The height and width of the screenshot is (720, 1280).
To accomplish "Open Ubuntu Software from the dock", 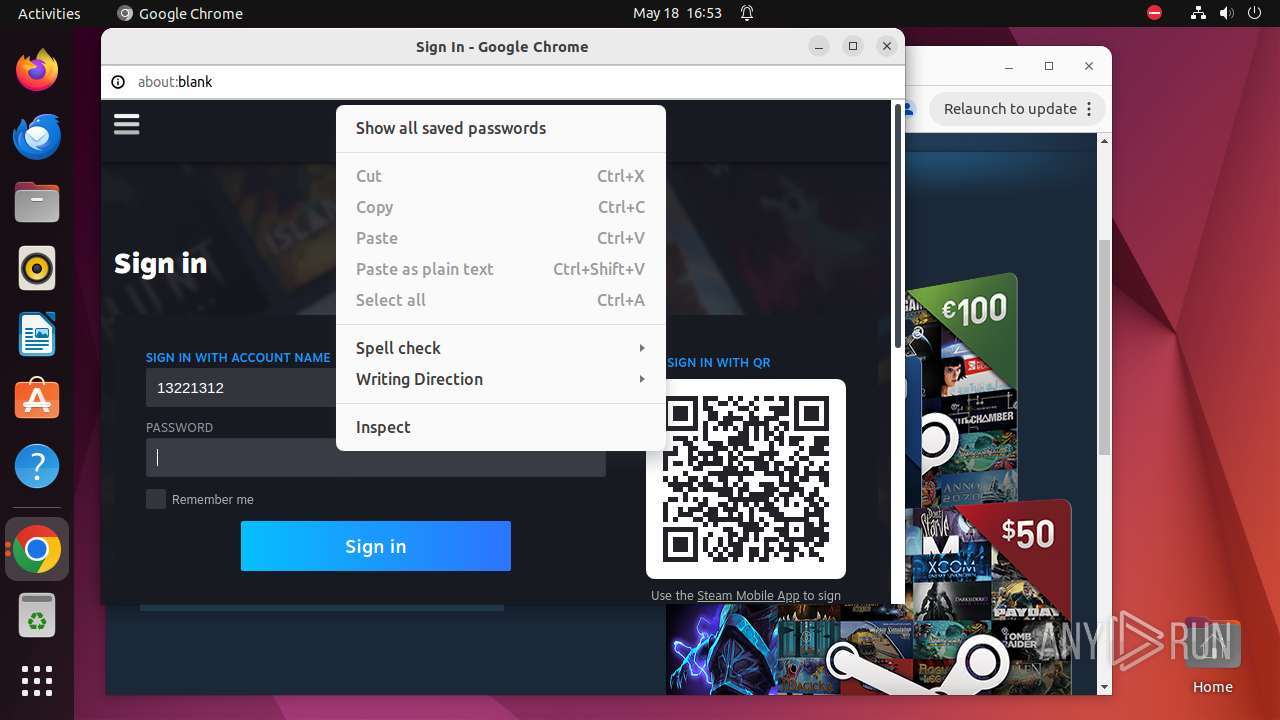I will pyautogui.click(x=37, y=400).
